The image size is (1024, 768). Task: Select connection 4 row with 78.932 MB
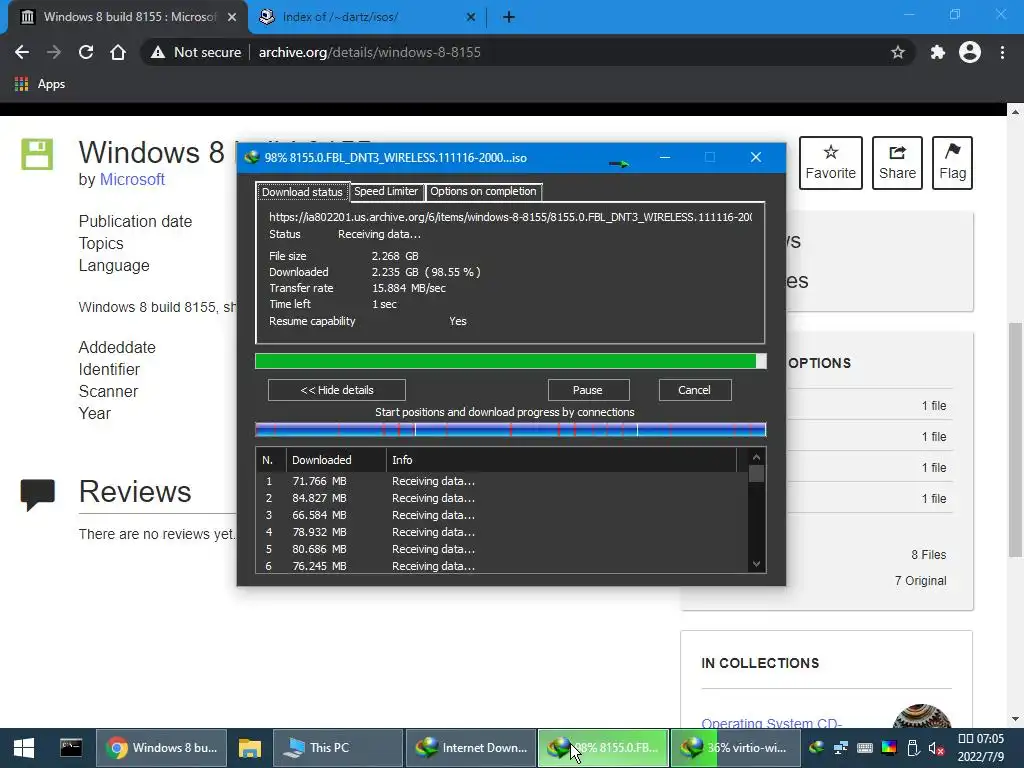[502, 532]
